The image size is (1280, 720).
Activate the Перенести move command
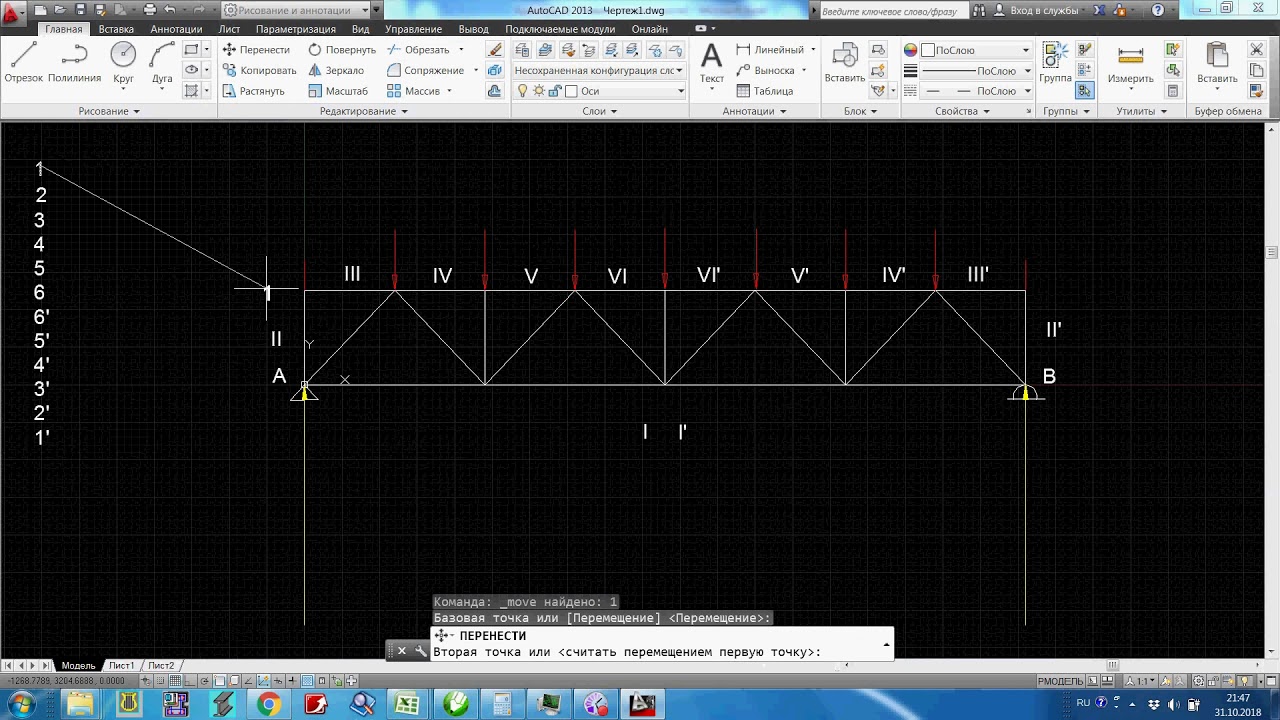tap(256, 50)
